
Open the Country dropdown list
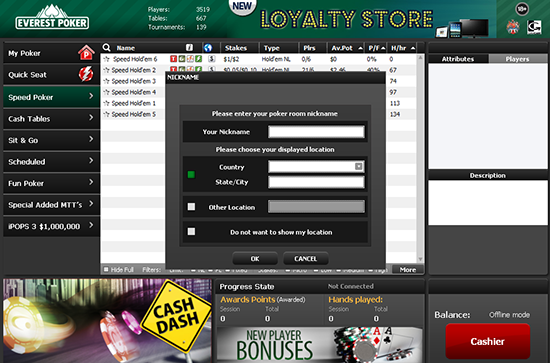click(358, 166)
